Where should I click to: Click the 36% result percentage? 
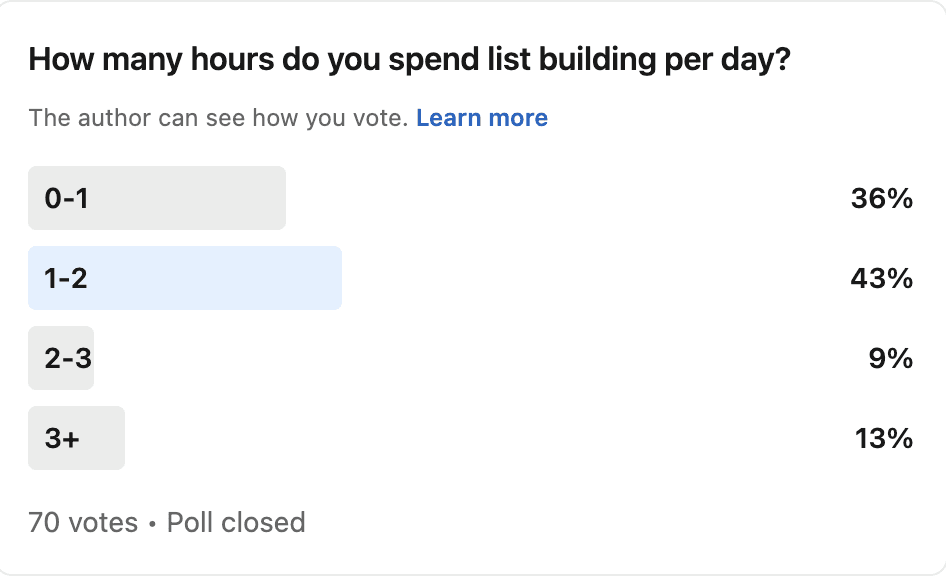881,198
